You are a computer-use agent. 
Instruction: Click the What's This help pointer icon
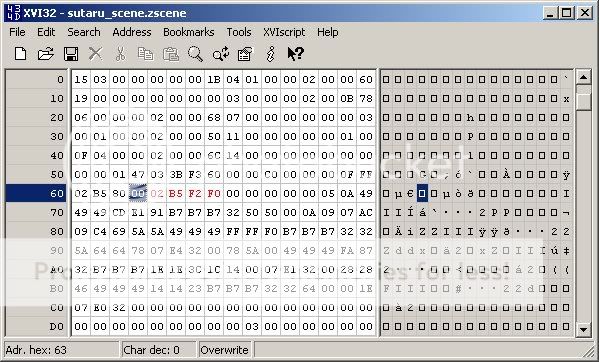pyautogui.click(x=295, y=54)
